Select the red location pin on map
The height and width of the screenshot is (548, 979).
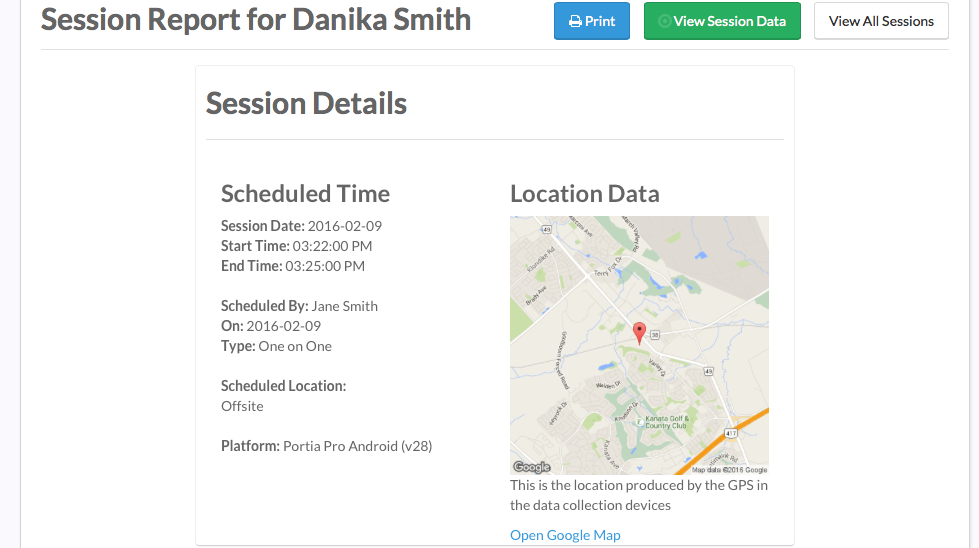[x=639, y=333]
